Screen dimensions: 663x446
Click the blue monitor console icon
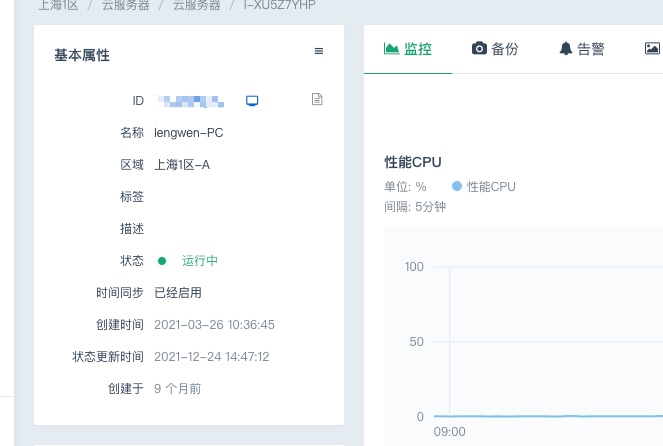(x=252, y=100)
